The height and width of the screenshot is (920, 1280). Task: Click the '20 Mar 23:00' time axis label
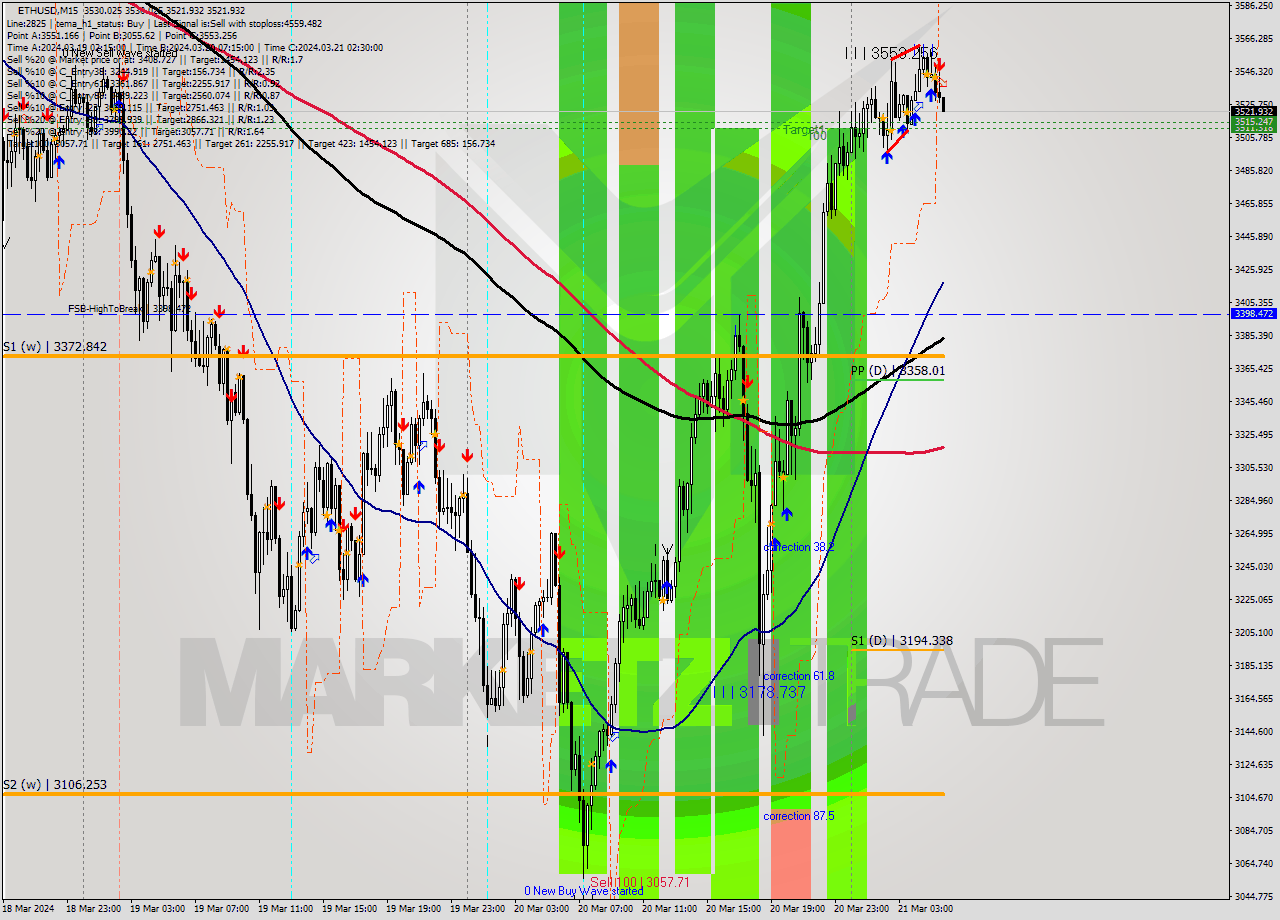tap(863, 909)
